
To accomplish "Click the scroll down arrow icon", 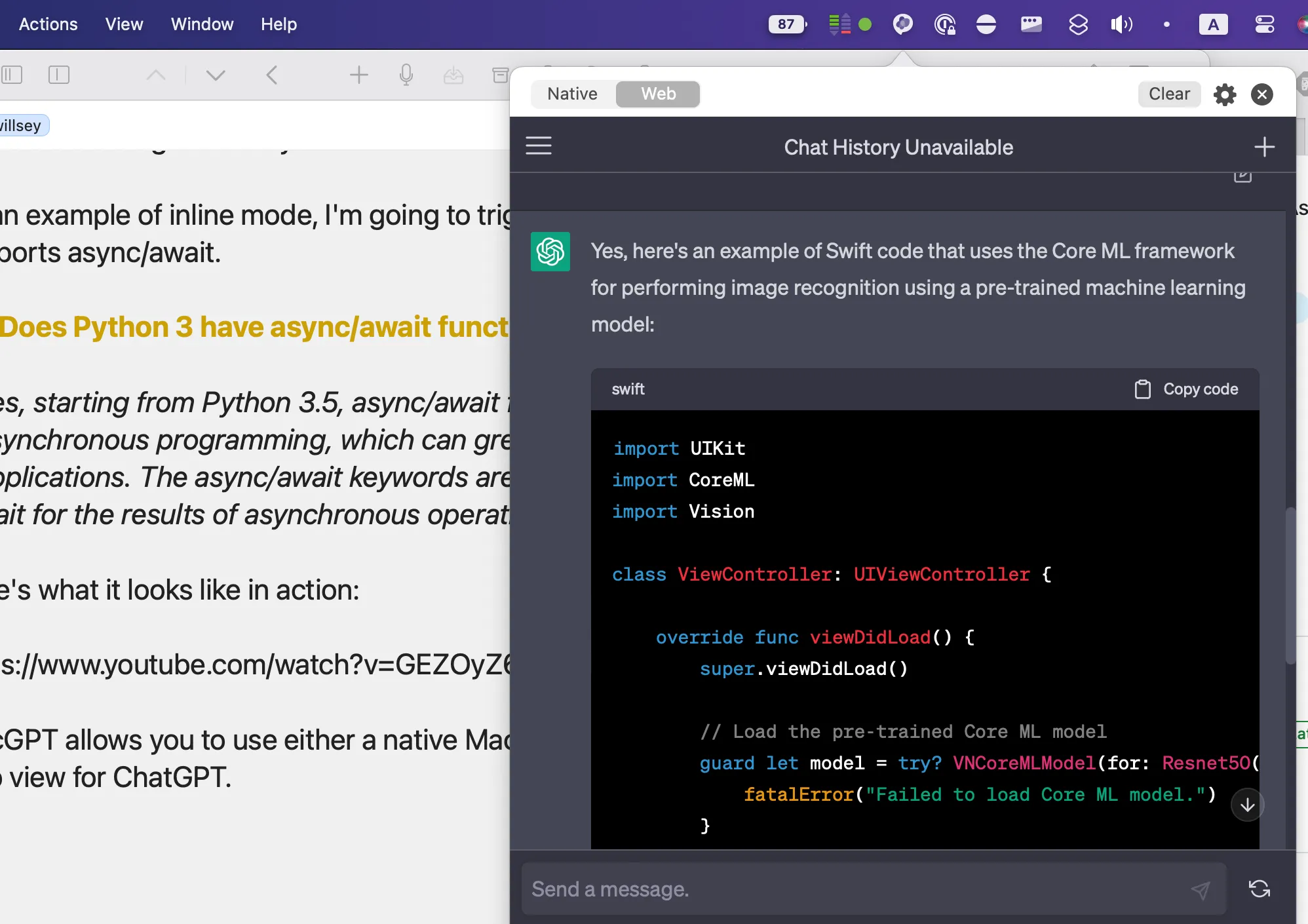I will point(1246,805).
